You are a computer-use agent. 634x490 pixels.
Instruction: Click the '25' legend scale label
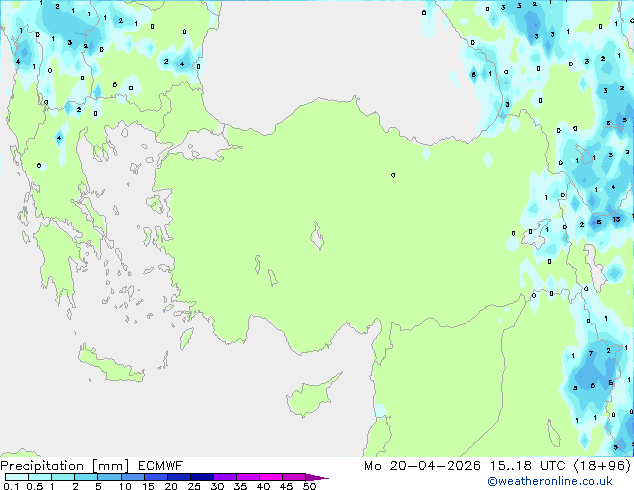tap(194, 486)
